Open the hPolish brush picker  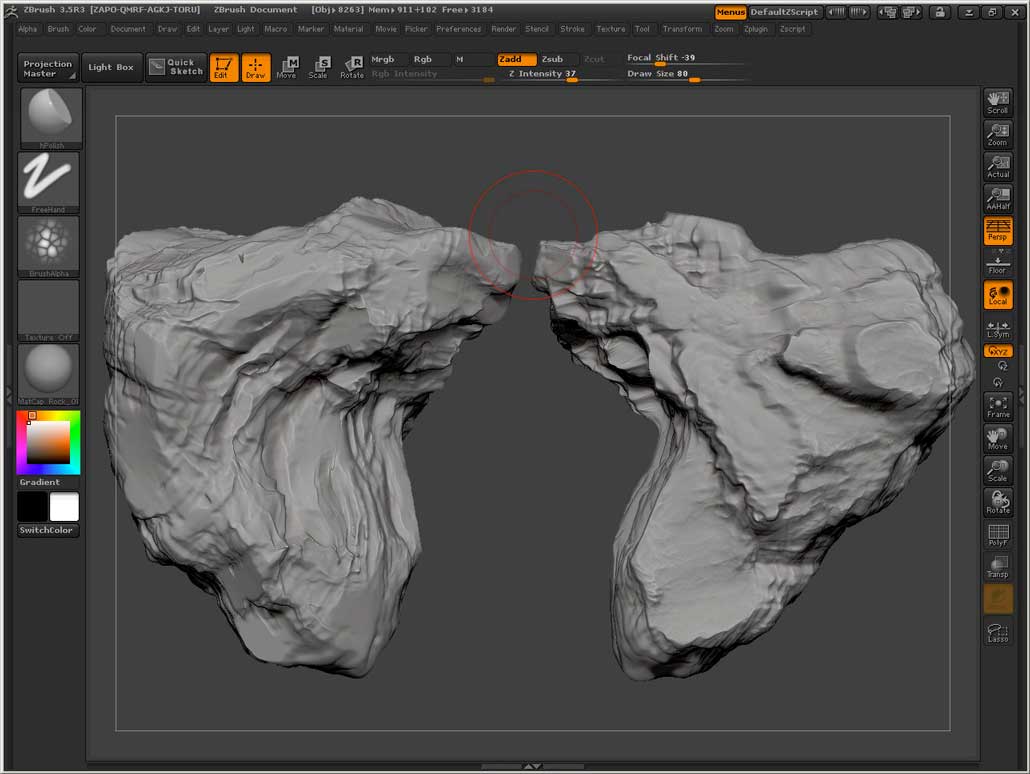click(x=50, y=118)
